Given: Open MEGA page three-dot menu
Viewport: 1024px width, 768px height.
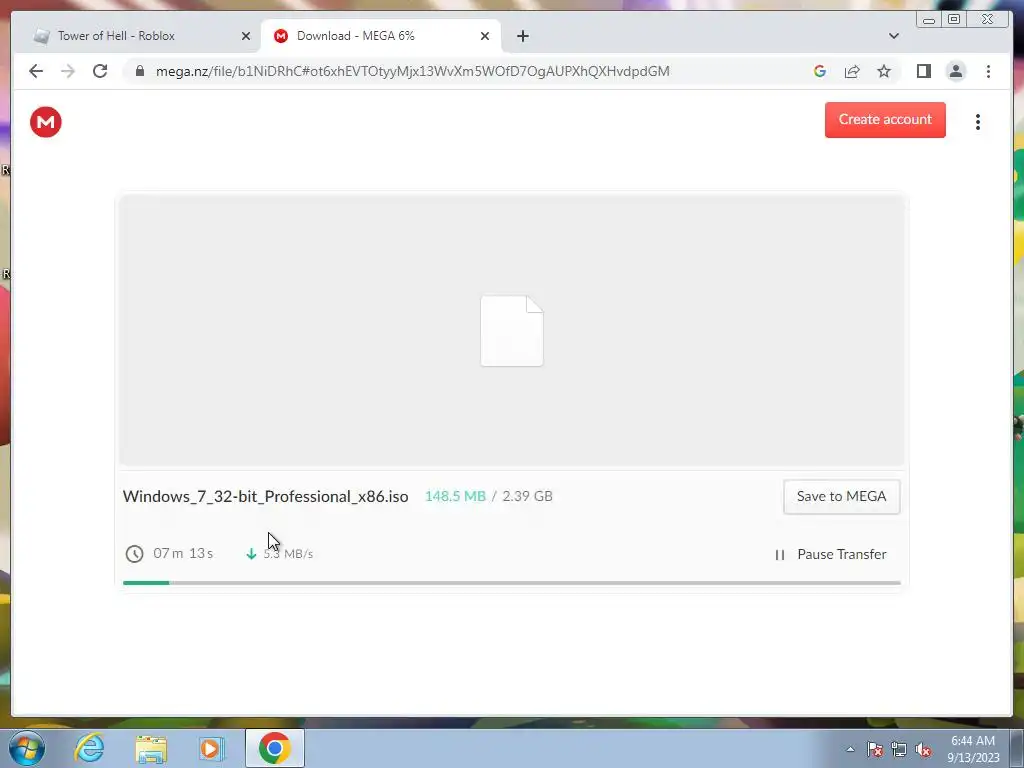Looking at the screenshot, I should coord(978,122).
